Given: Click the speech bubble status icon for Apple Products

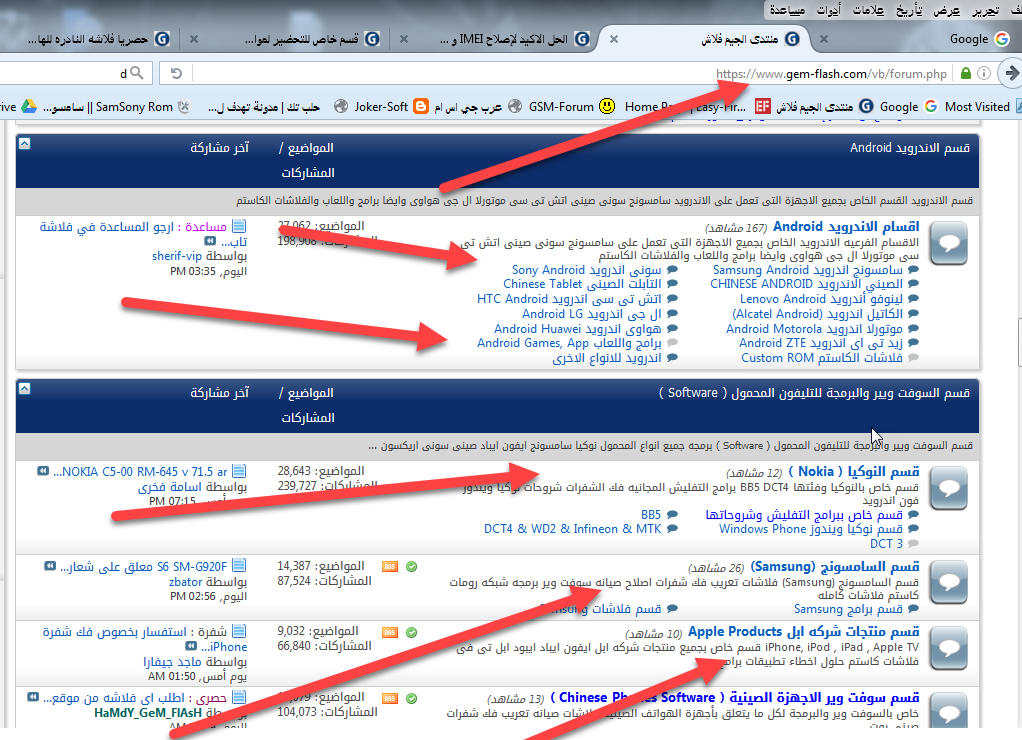Looking at the screenshot, I should 949,648.
